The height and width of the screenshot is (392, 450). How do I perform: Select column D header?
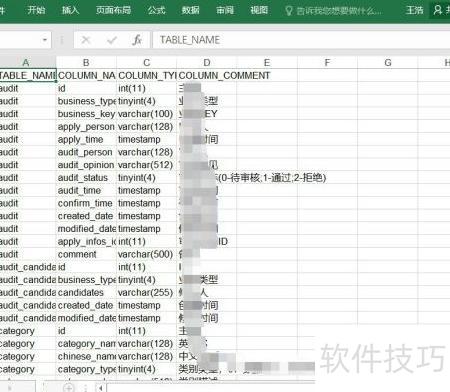point(207,62)
